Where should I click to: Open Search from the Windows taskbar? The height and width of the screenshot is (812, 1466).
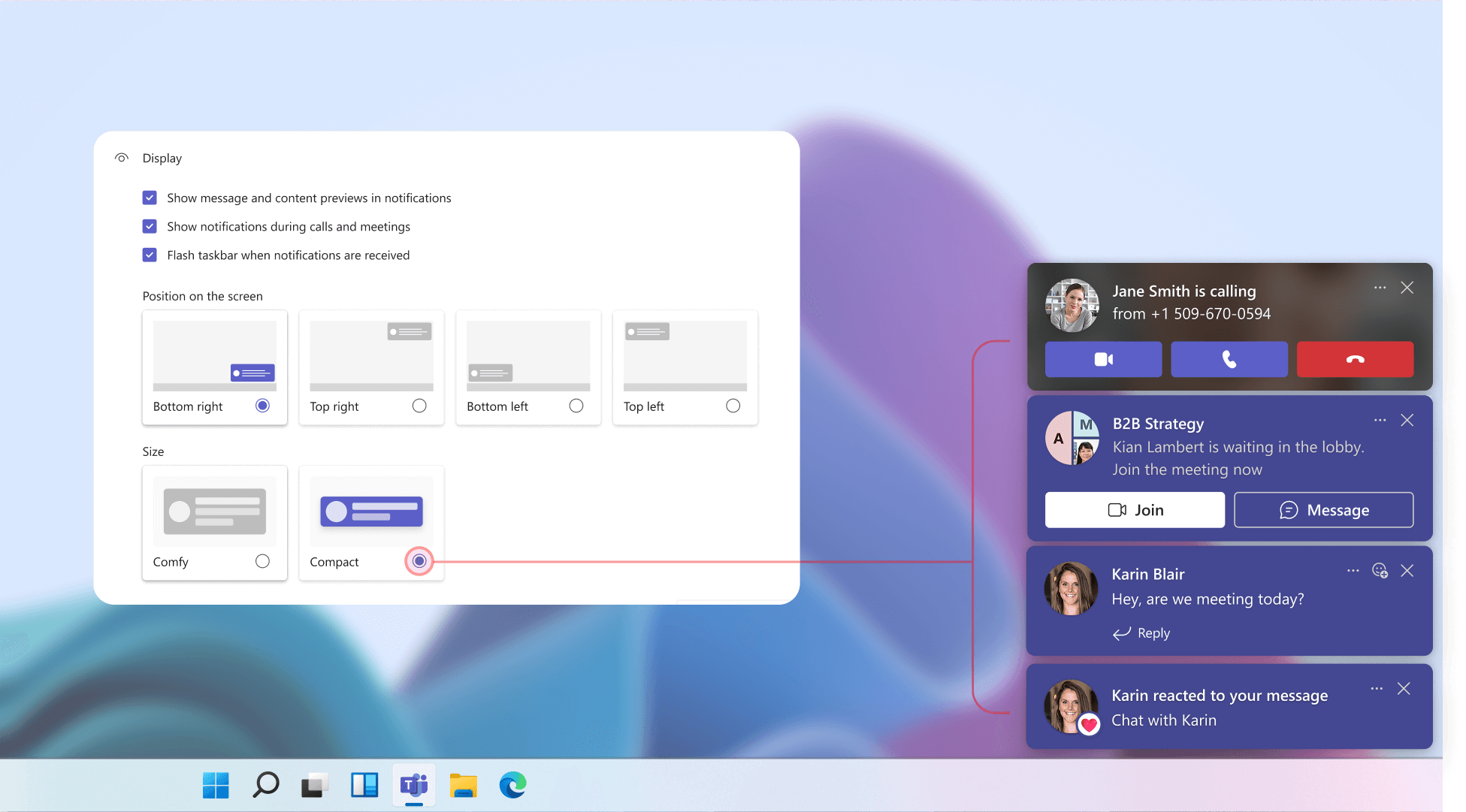coord(265,786)
